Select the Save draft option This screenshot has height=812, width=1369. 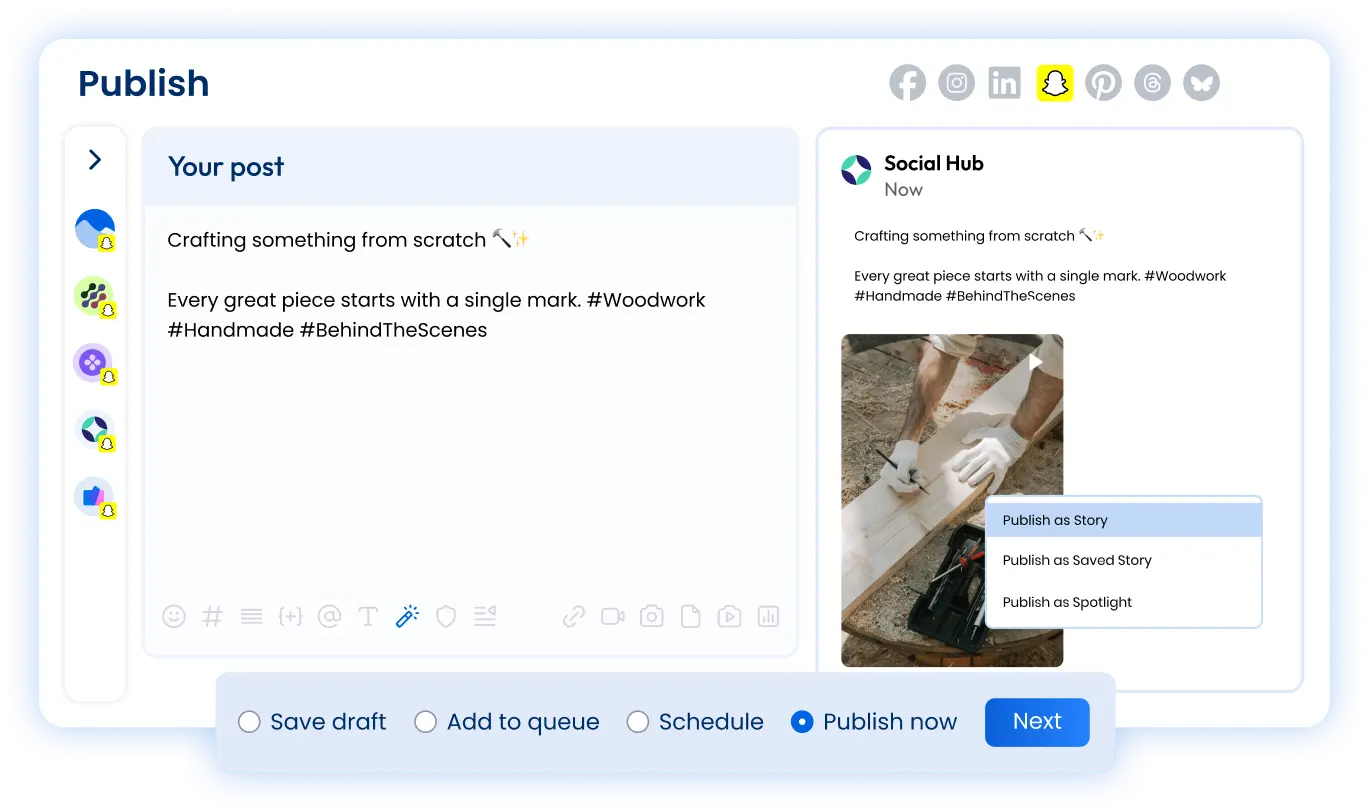tap(250, 721)
